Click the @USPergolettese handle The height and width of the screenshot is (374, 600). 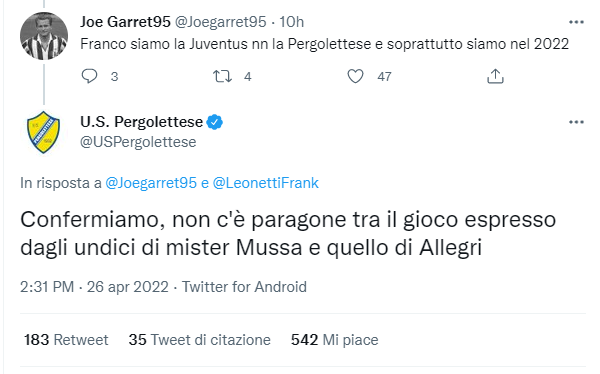(138, 142)
